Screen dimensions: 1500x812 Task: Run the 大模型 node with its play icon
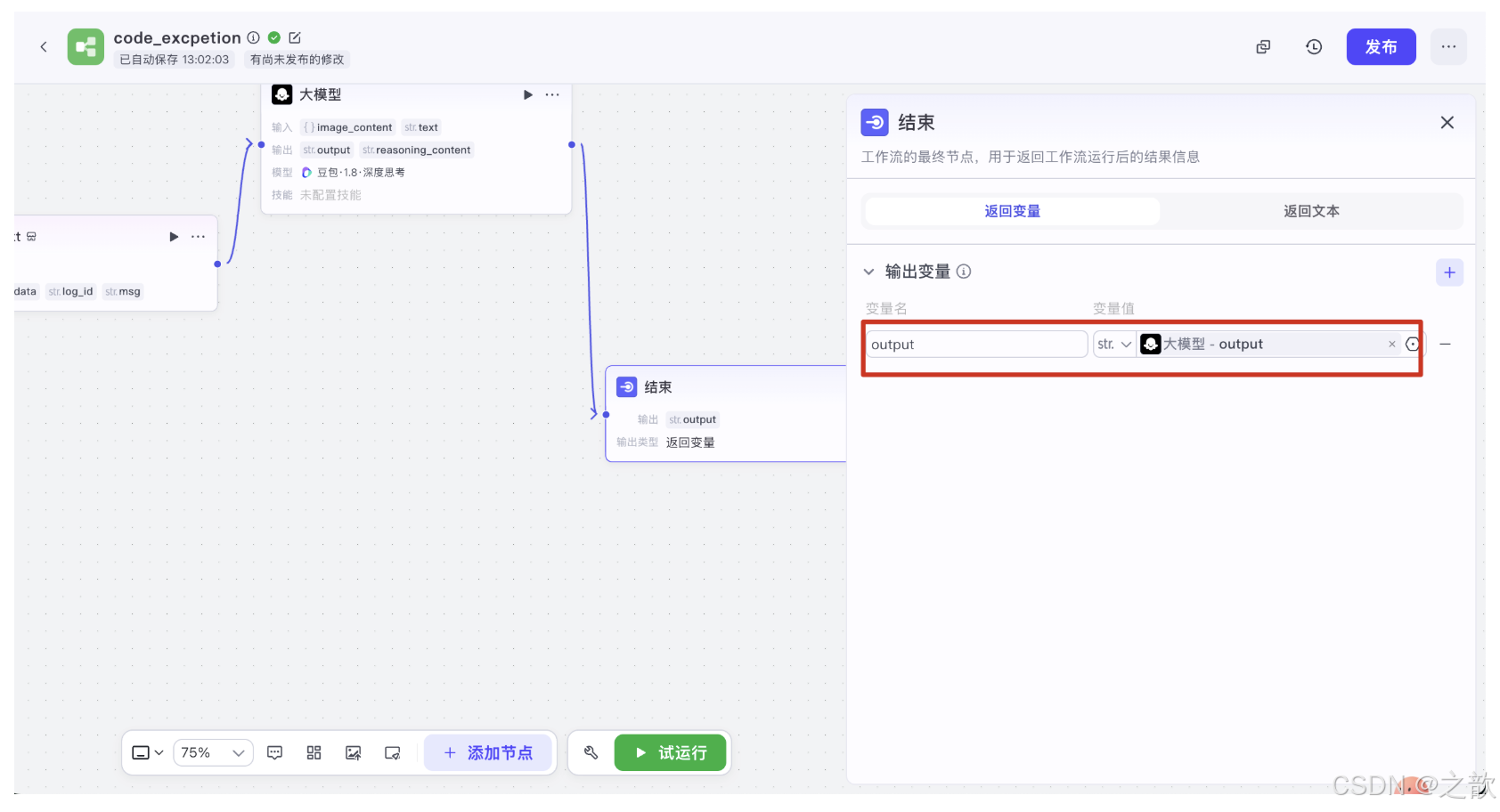(x=527, y=94)
